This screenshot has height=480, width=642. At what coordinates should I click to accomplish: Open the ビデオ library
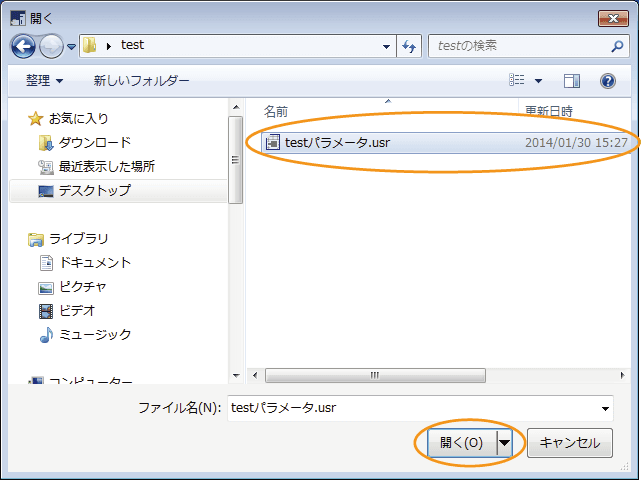[x=77, y=310]
